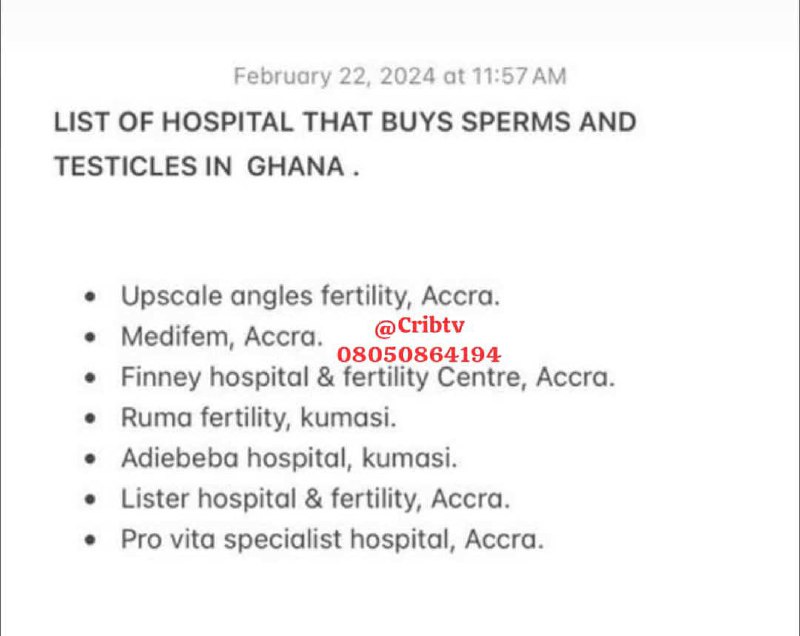Select the Pro vita specialist hospital item
This screenshot has width=800, height=636.
[332, 540]
